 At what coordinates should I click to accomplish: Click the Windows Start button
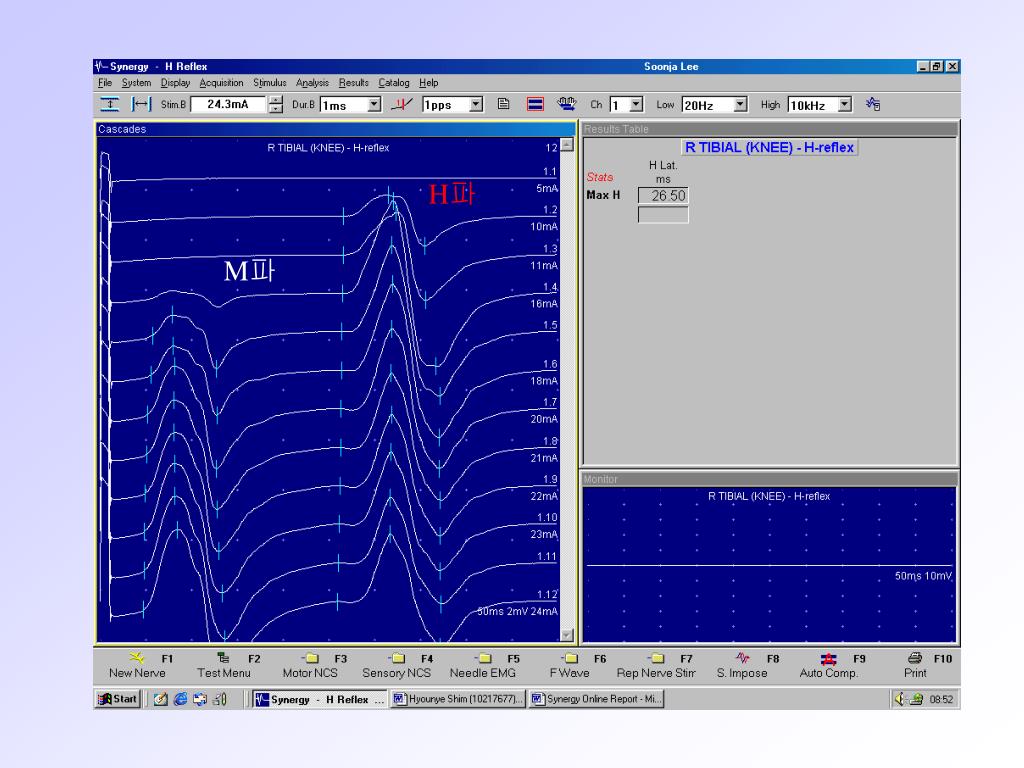pos(118,699)
